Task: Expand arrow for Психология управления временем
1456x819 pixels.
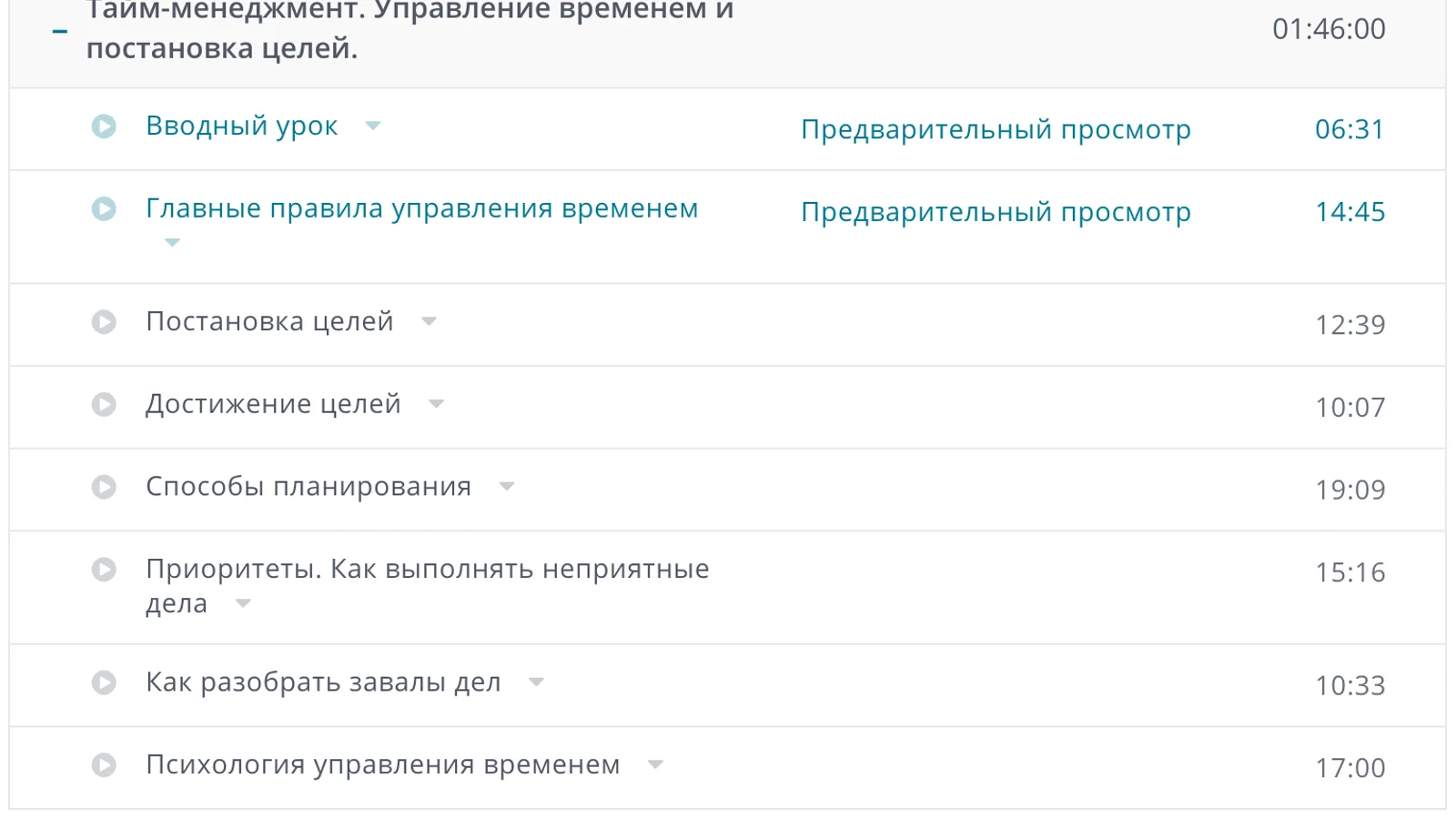Action: [x=655, y=764]
